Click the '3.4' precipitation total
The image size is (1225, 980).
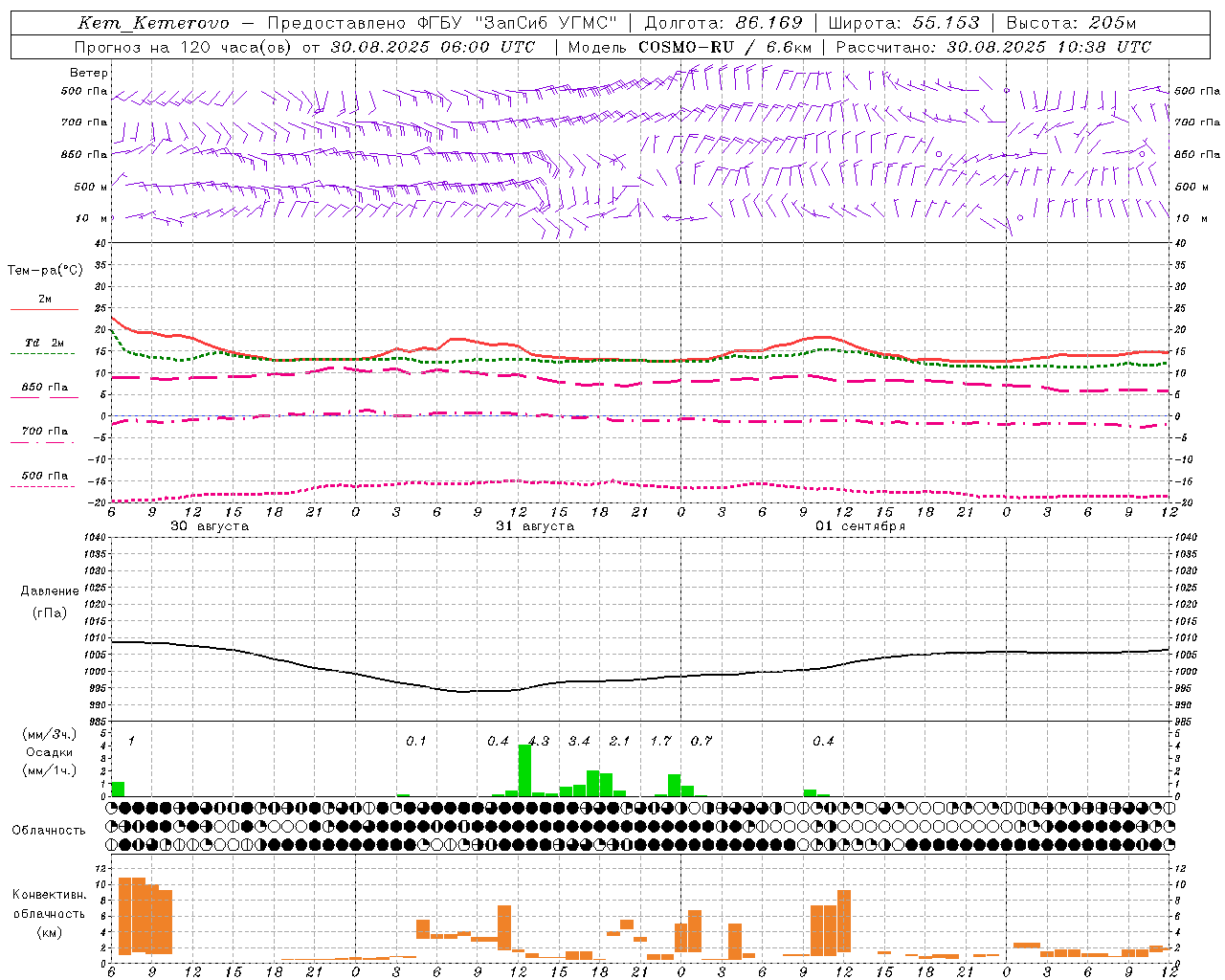click(x=579, y=742)
